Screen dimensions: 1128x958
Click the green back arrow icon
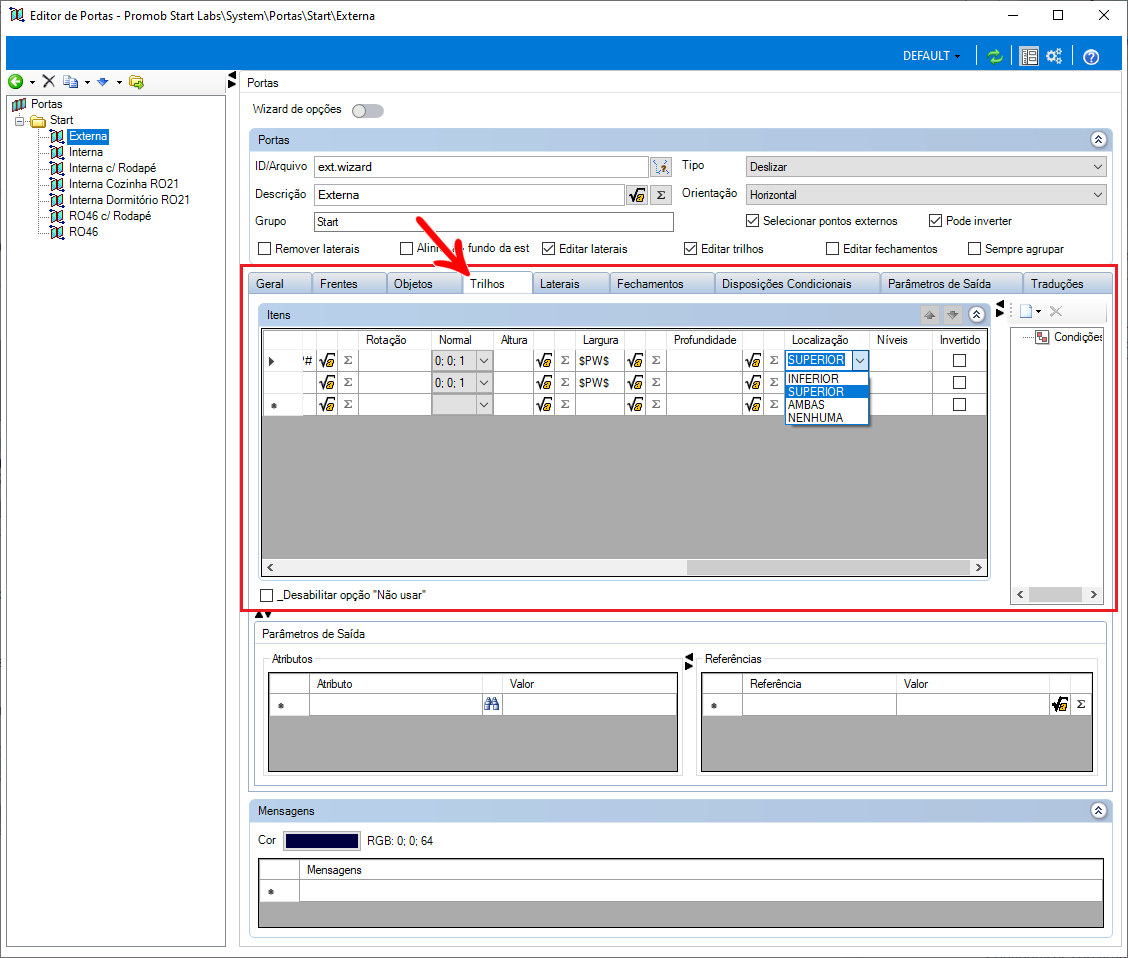pyautogui.click(x=15, y=82)
